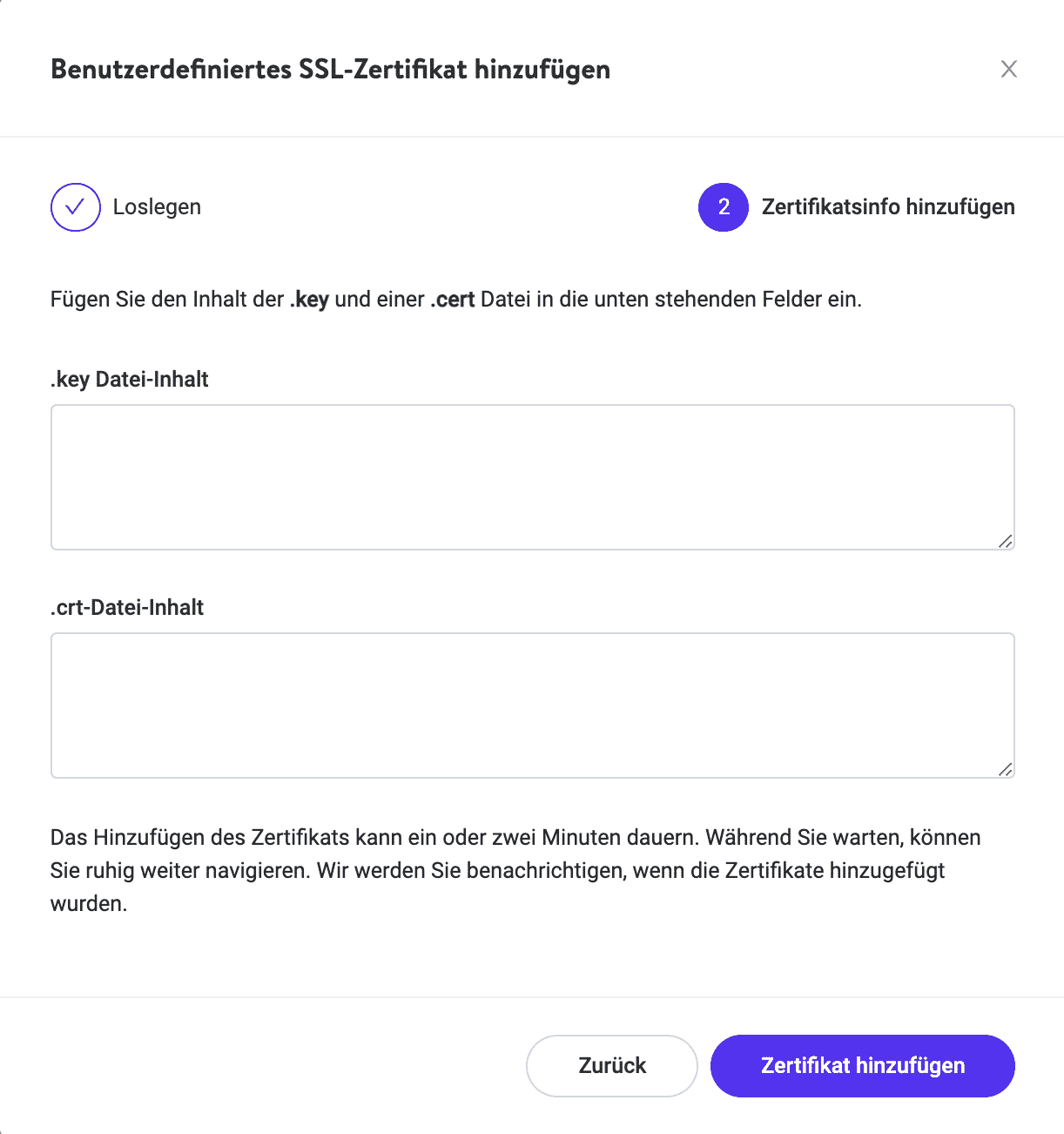Select the .key Datei-Inhalt label
The image size is (1064, 1134).
[x=129, y=379]
